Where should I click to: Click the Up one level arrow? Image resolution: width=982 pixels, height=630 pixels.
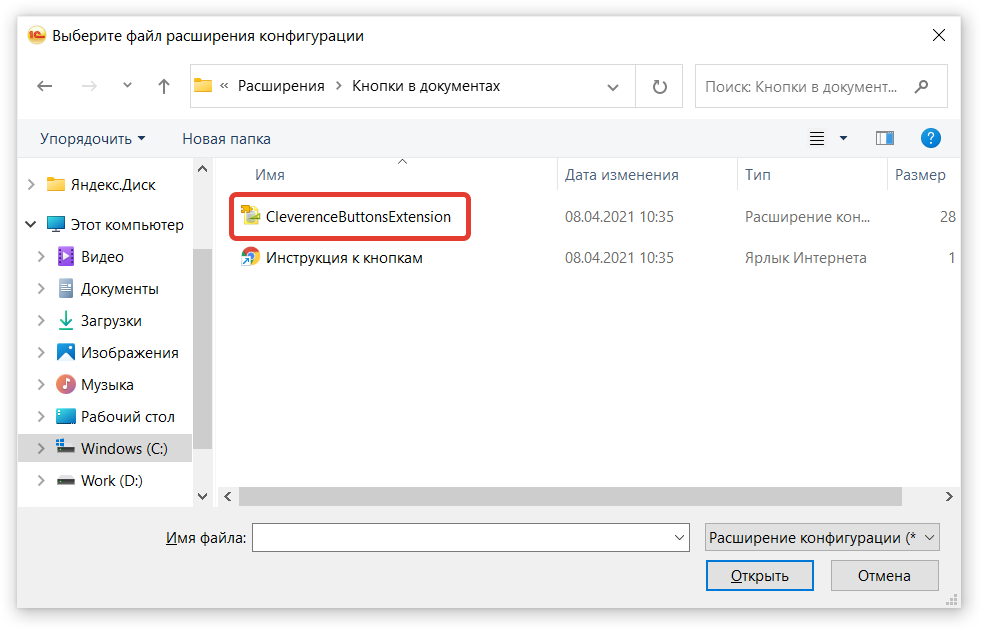point(164,87)
